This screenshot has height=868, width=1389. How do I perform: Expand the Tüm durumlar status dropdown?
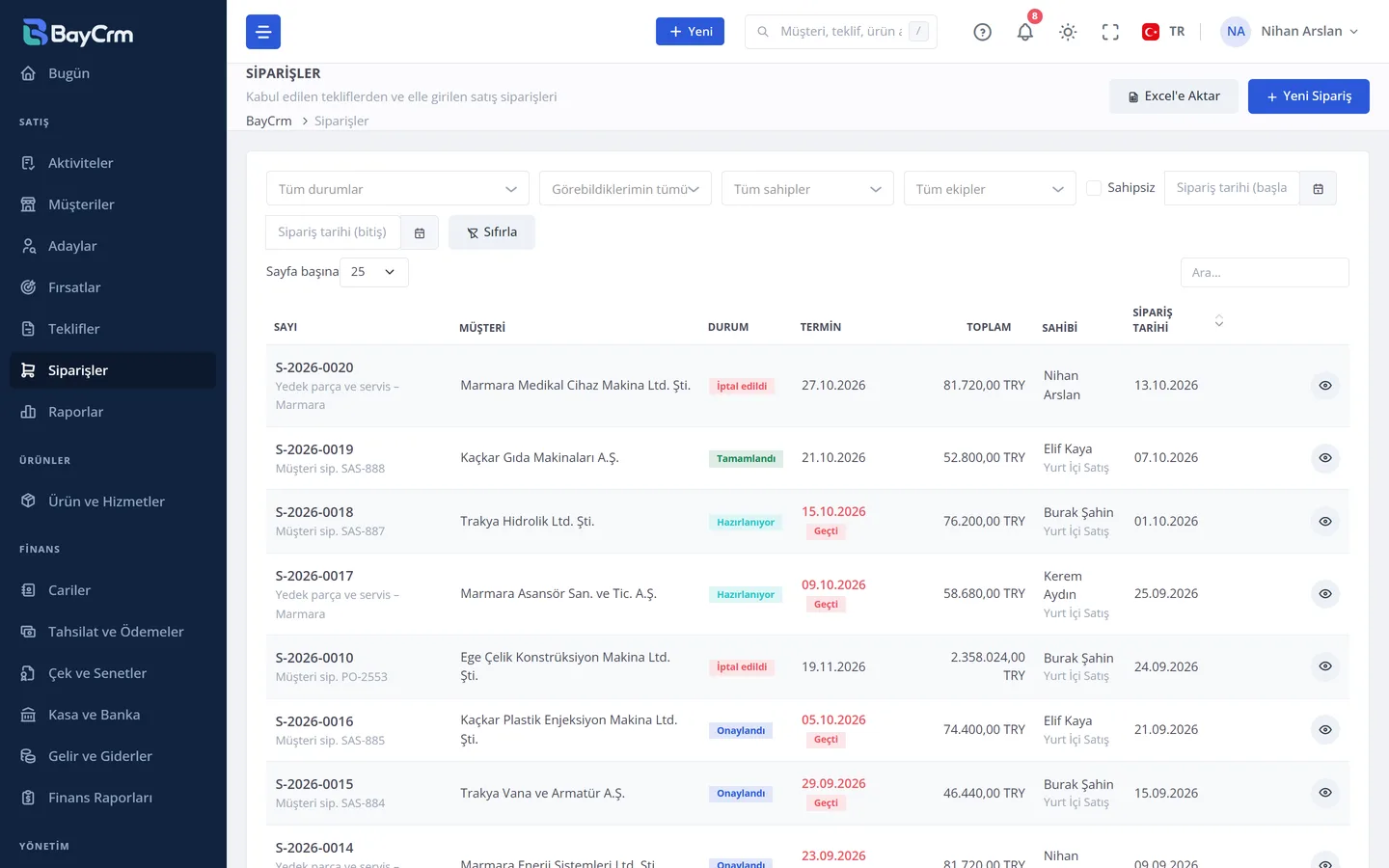(397, 189)
